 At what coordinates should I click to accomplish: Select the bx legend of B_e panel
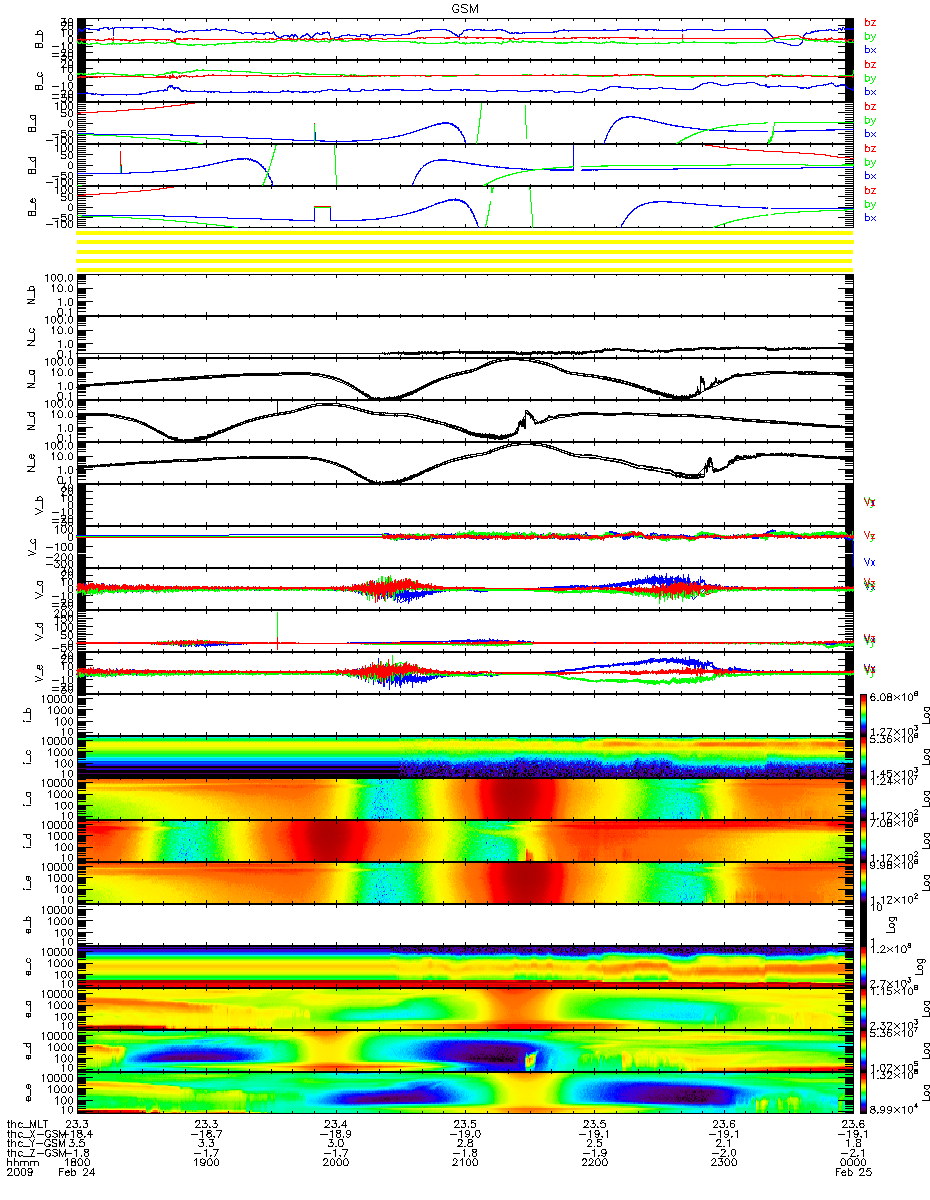pos(870,217)
